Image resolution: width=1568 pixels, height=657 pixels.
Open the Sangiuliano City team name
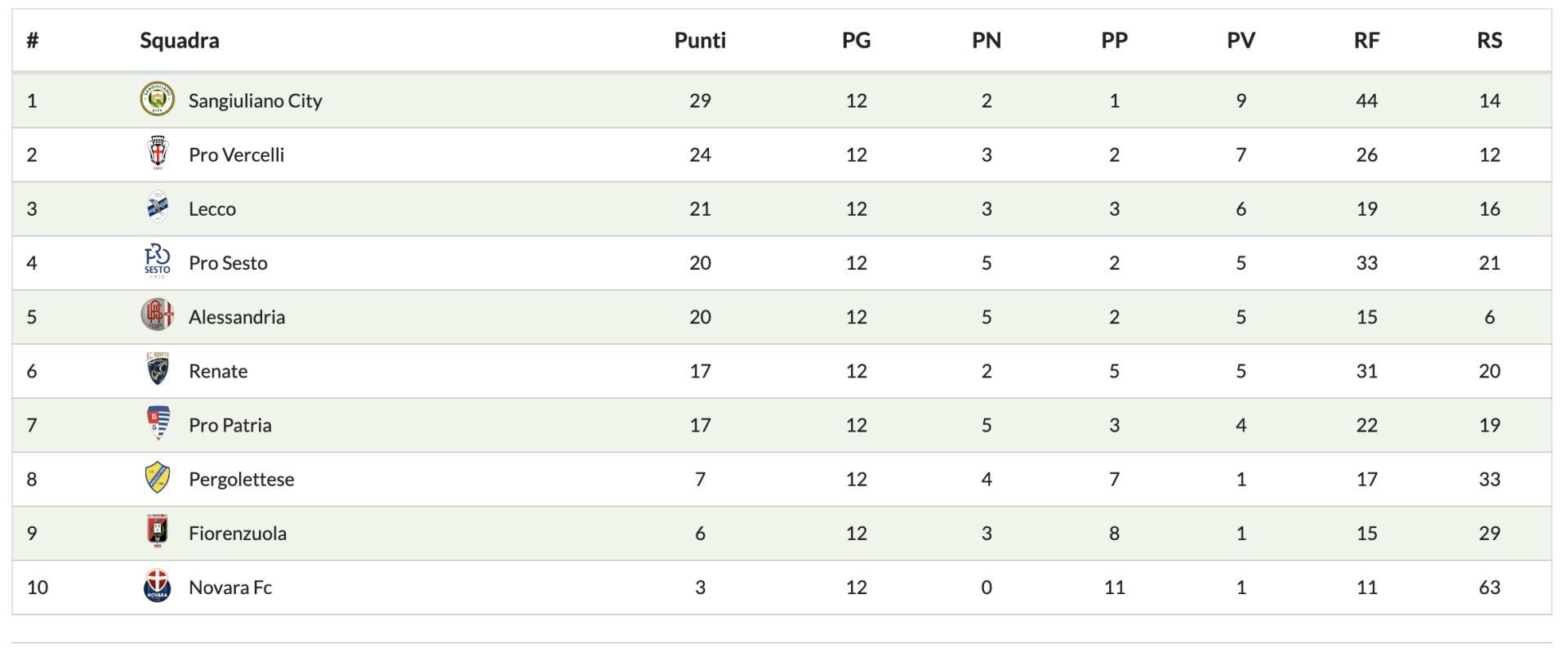tap(255, 101)
